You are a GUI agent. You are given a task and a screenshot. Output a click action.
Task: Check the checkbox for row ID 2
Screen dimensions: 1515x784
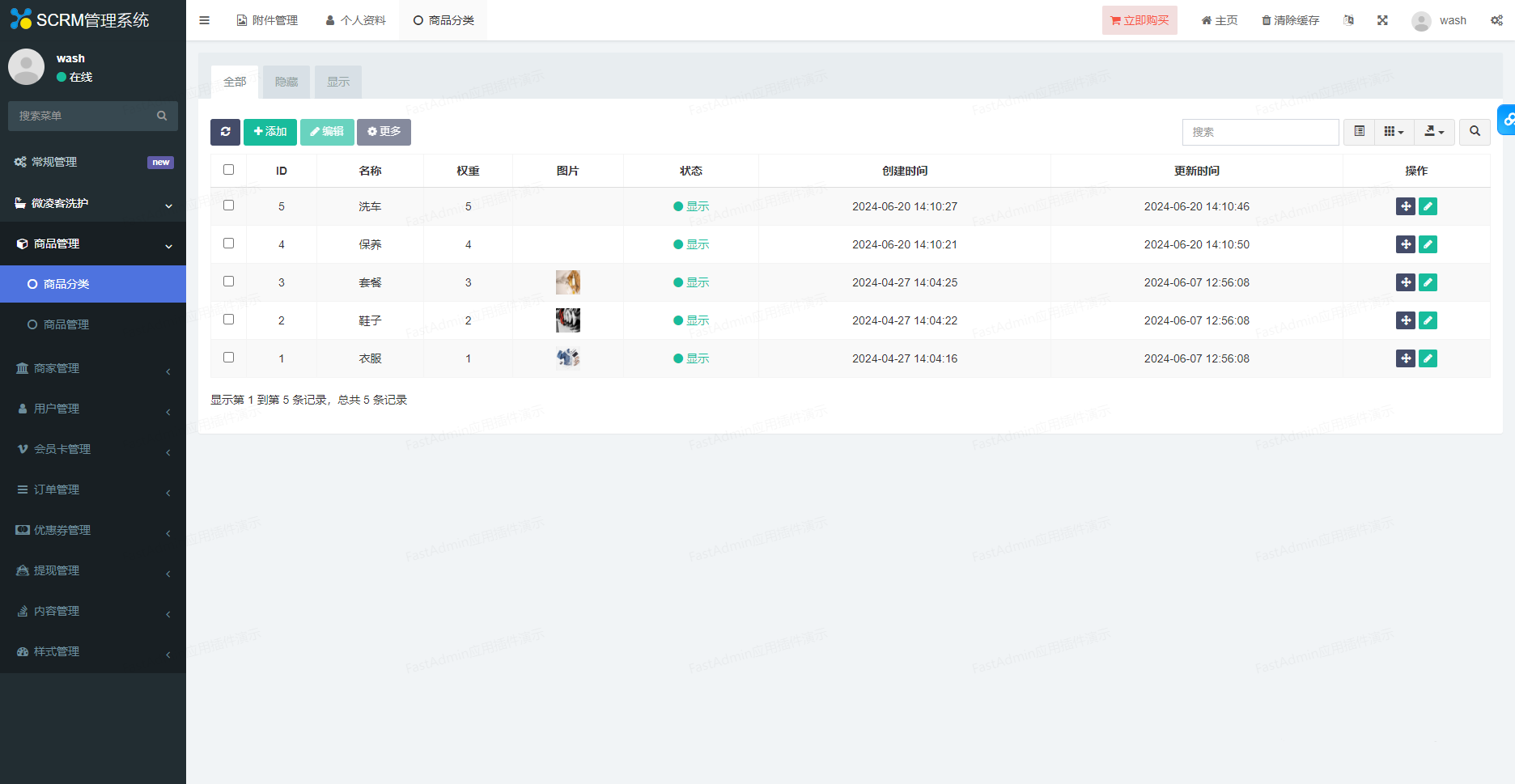tap(228, 320)
